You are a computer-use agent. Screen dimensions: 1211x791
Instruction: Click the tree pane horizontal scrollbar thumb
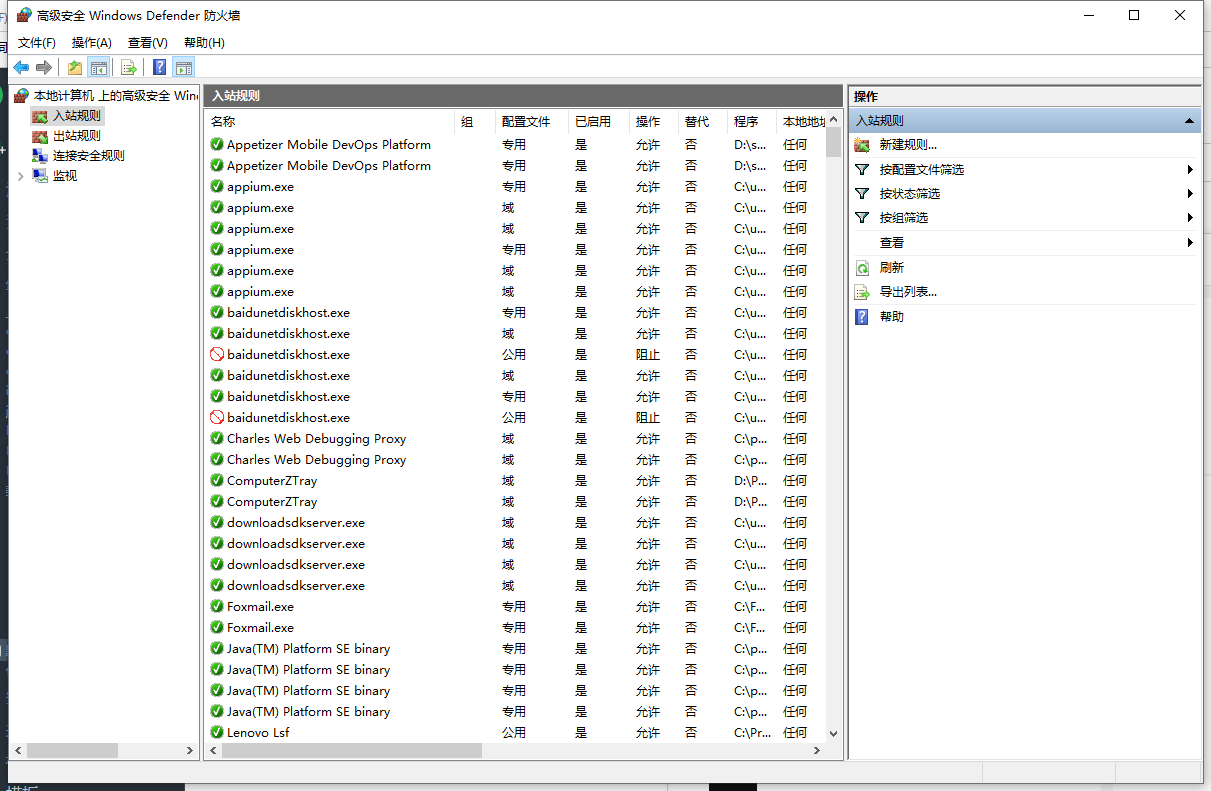tap(73, 750)
